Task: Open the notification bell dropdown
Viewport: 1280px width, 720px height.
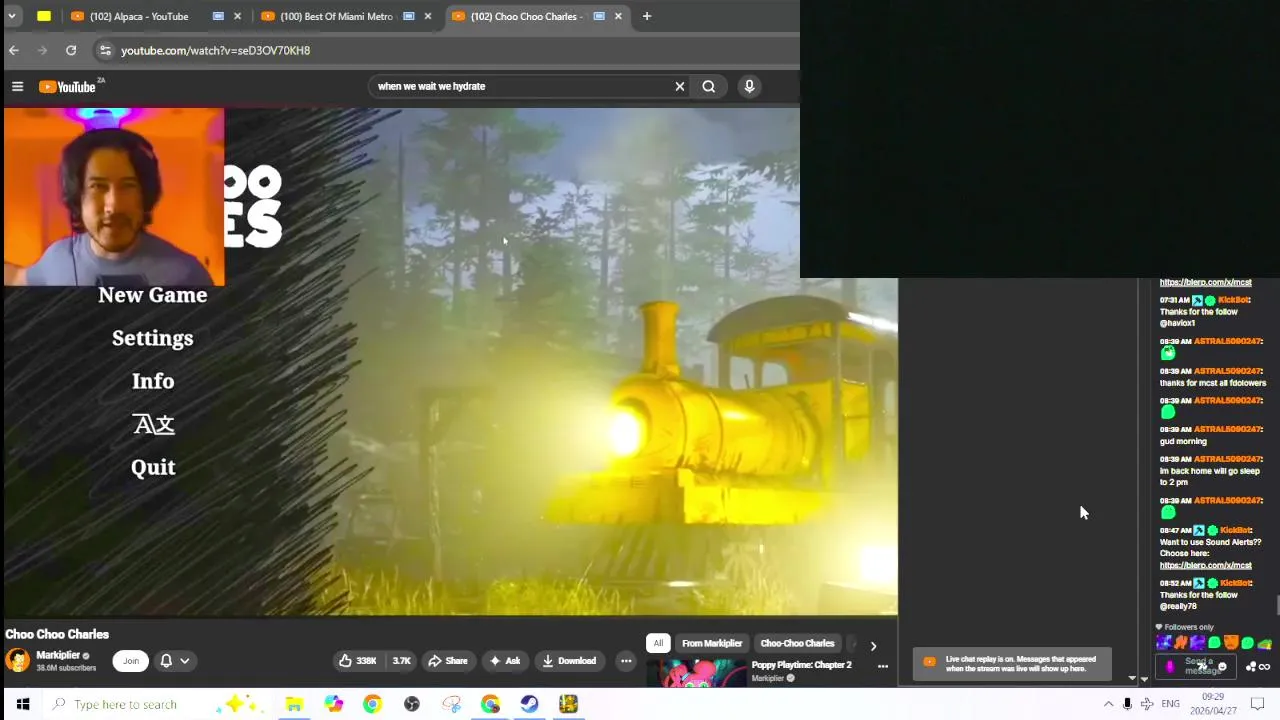Action: 174,661
